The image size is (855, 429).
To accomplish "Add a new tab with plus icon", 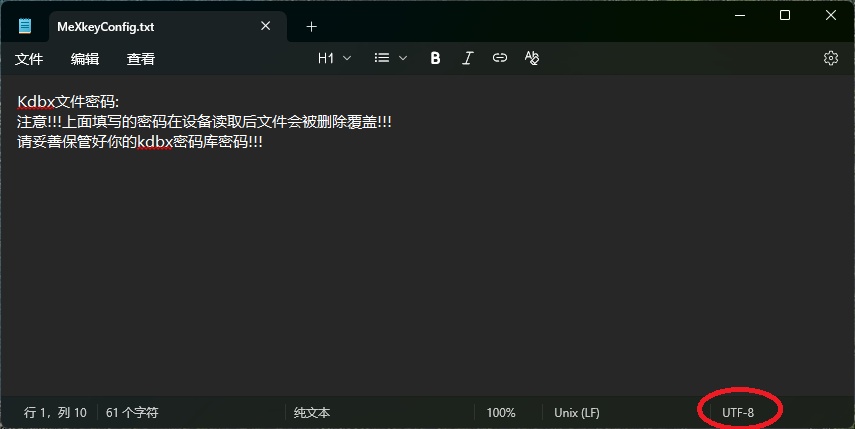I will (311, 26).
